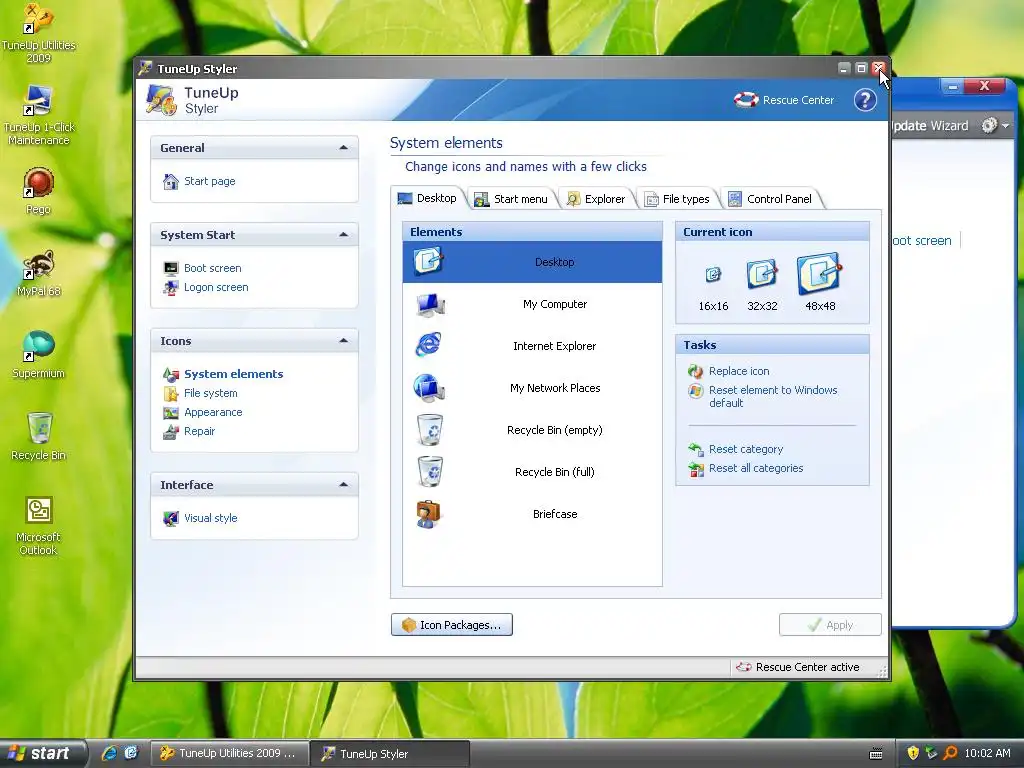Click the Start page house icon
Image resolution: width=1024 pixels, height=768 pixels.
click(x=170, y=182)
